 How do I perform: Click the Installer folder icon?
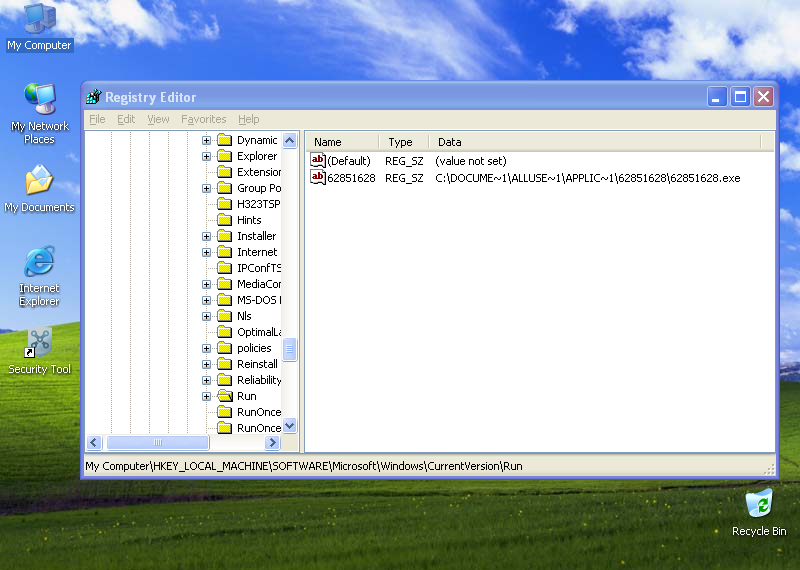coord(224,236)
